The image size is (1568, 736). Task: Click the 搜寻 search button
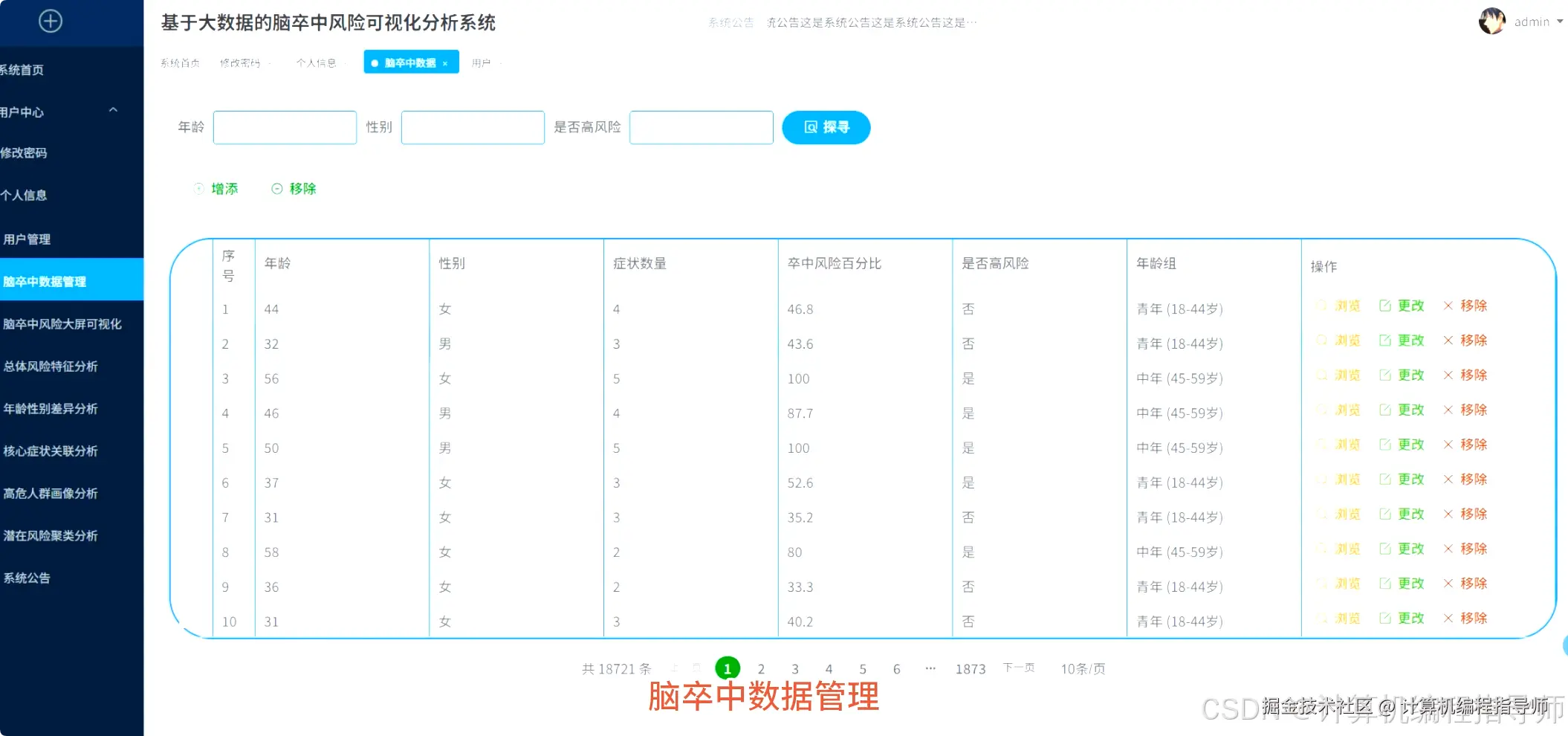tap(826, 127)
